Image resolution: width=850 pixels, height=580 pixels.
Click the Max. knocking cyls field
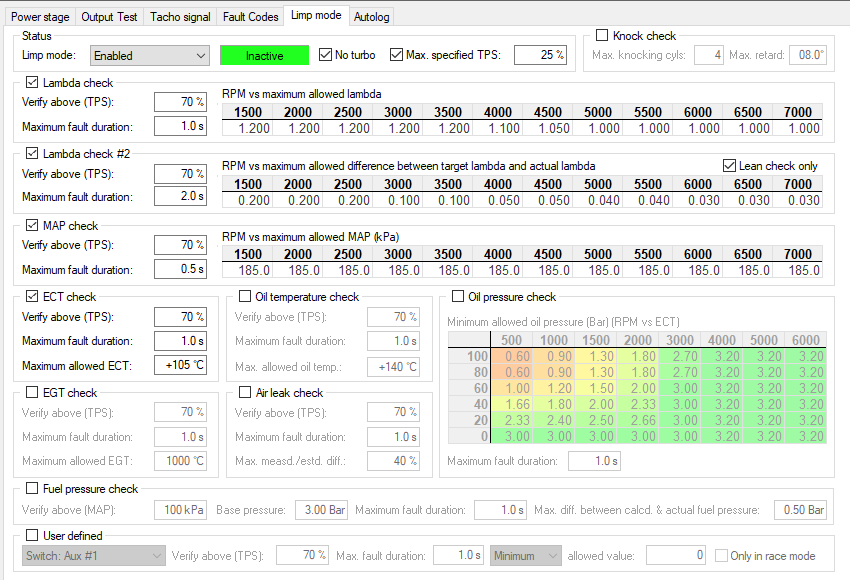pyautogui.click(x=709, y=55)
